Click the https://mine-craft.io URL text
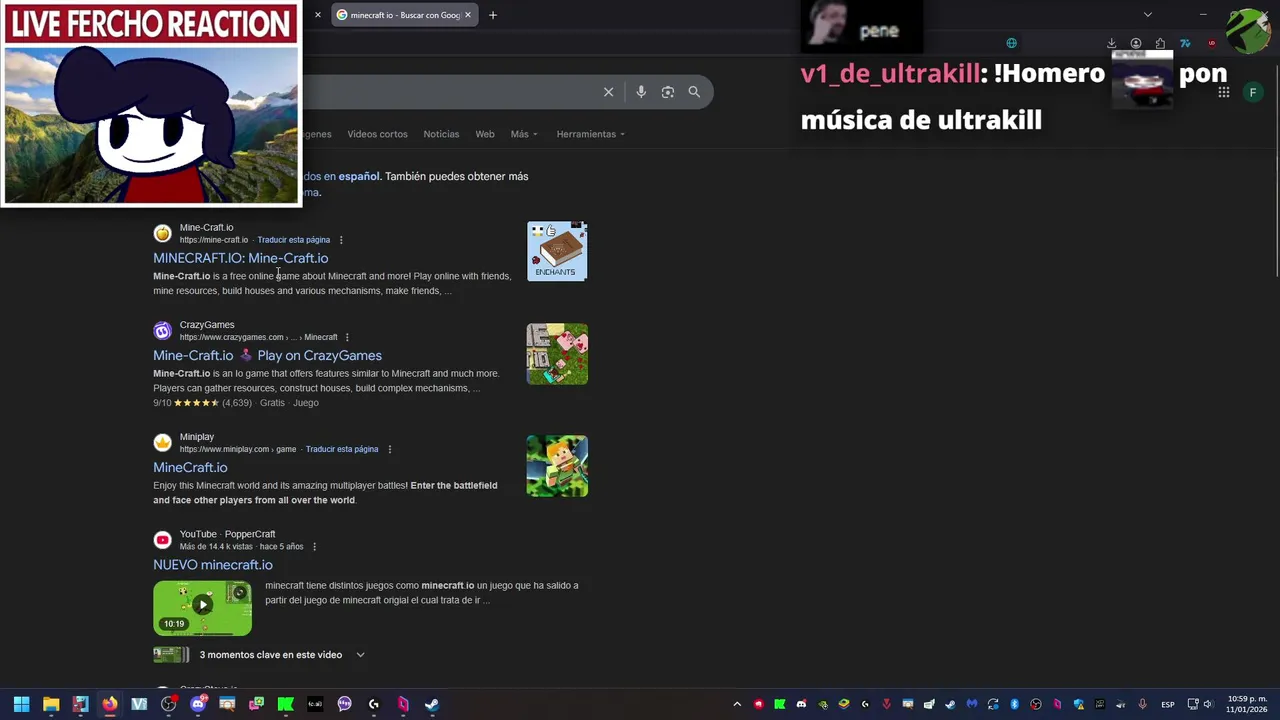Screen dimensions: 1280x720 pyautogui.click(x=214, y=240)
